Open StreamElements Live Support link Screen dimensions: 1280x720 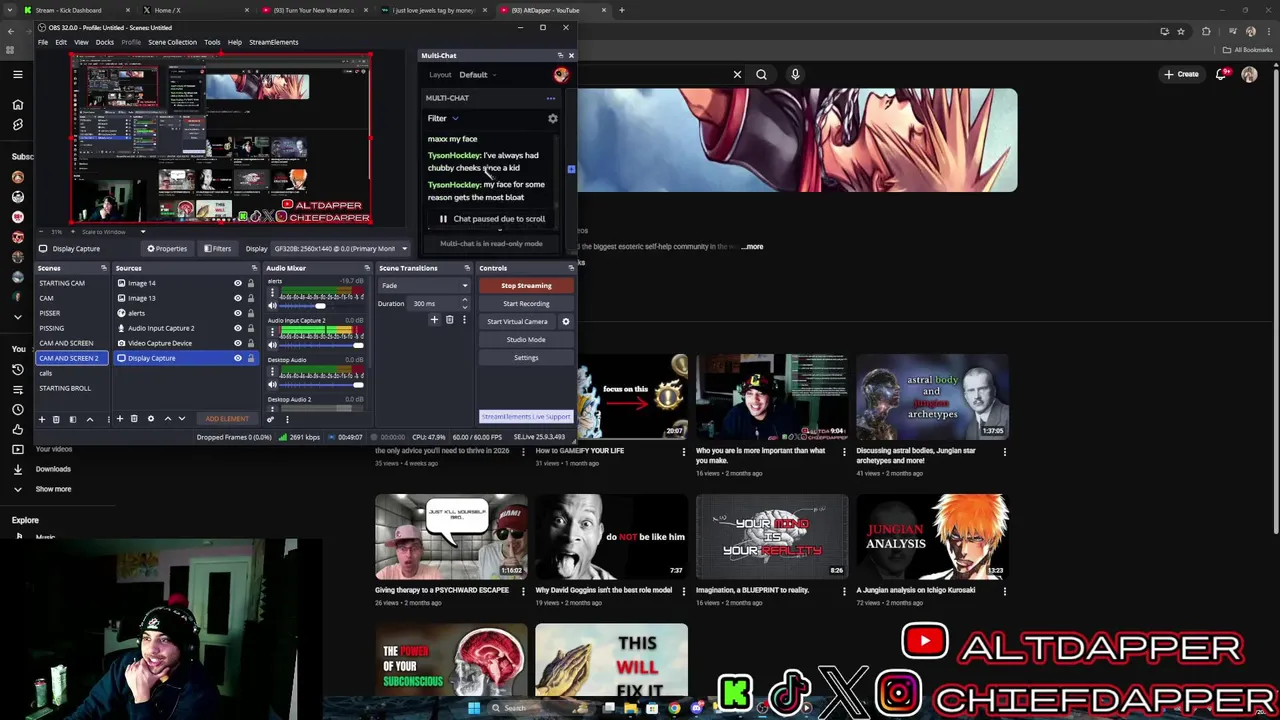pos(526,416)
